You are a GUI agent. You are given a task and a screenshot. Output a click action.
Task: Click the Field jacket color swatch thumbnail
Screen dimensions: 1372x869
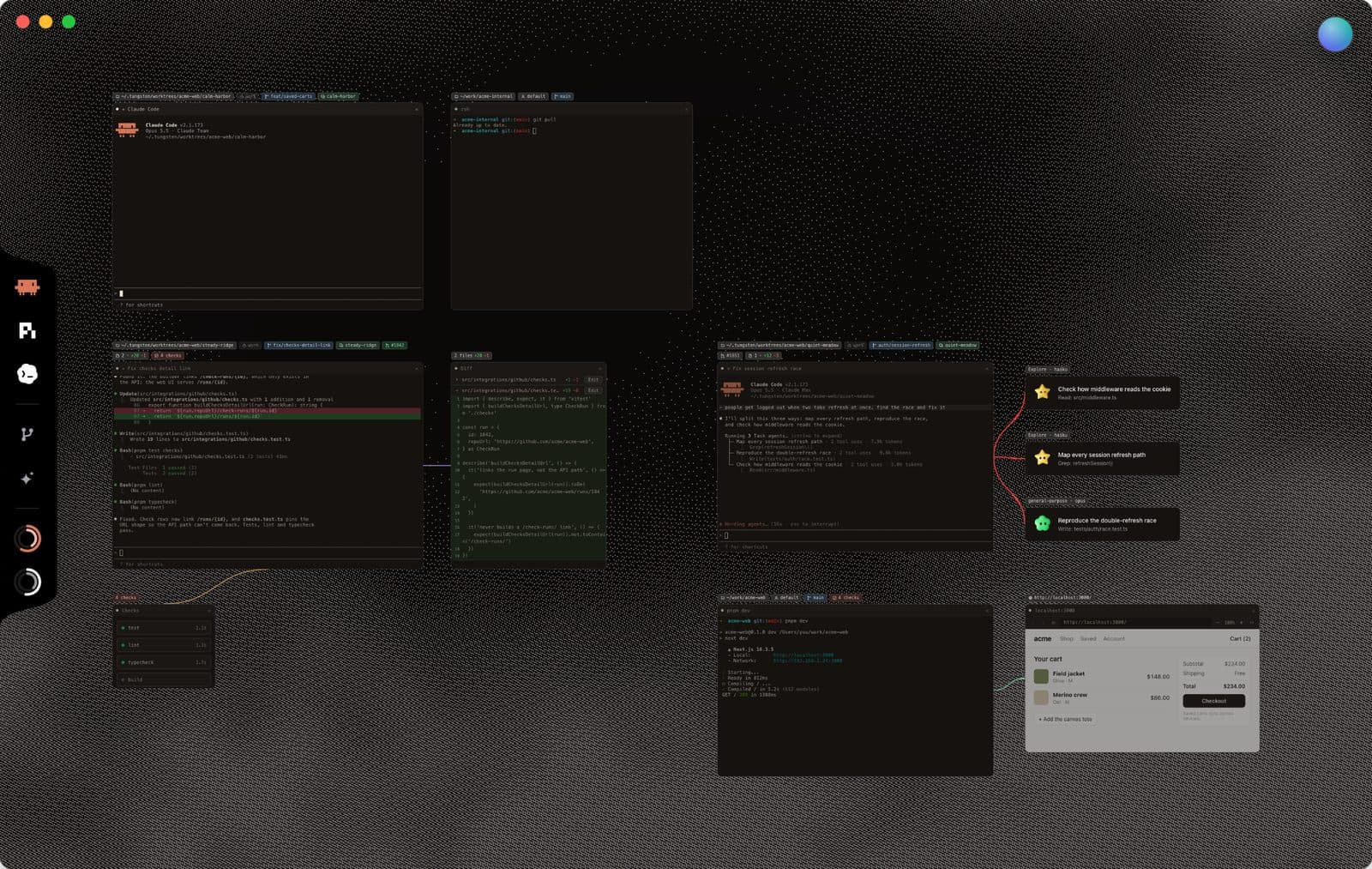pyautogui.click(x=1041, y=677)
